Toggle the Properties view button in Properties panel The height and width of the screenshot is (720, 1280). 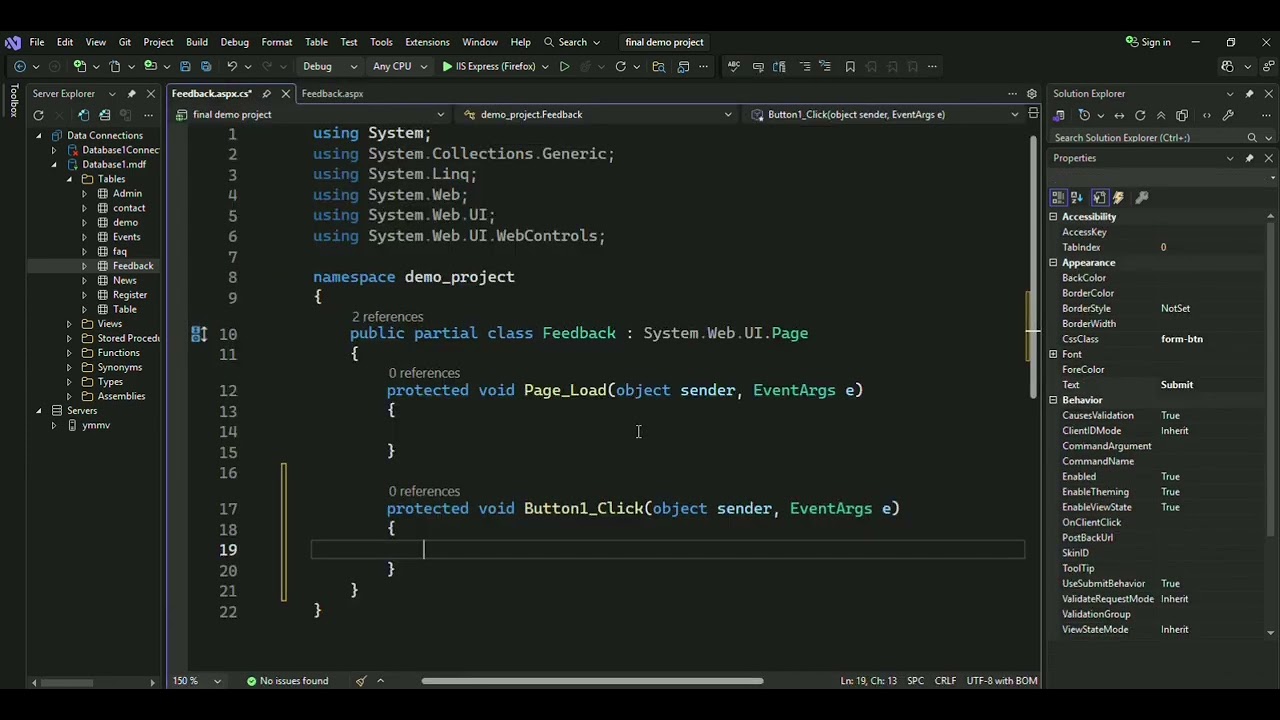[x=1099, y=198]
